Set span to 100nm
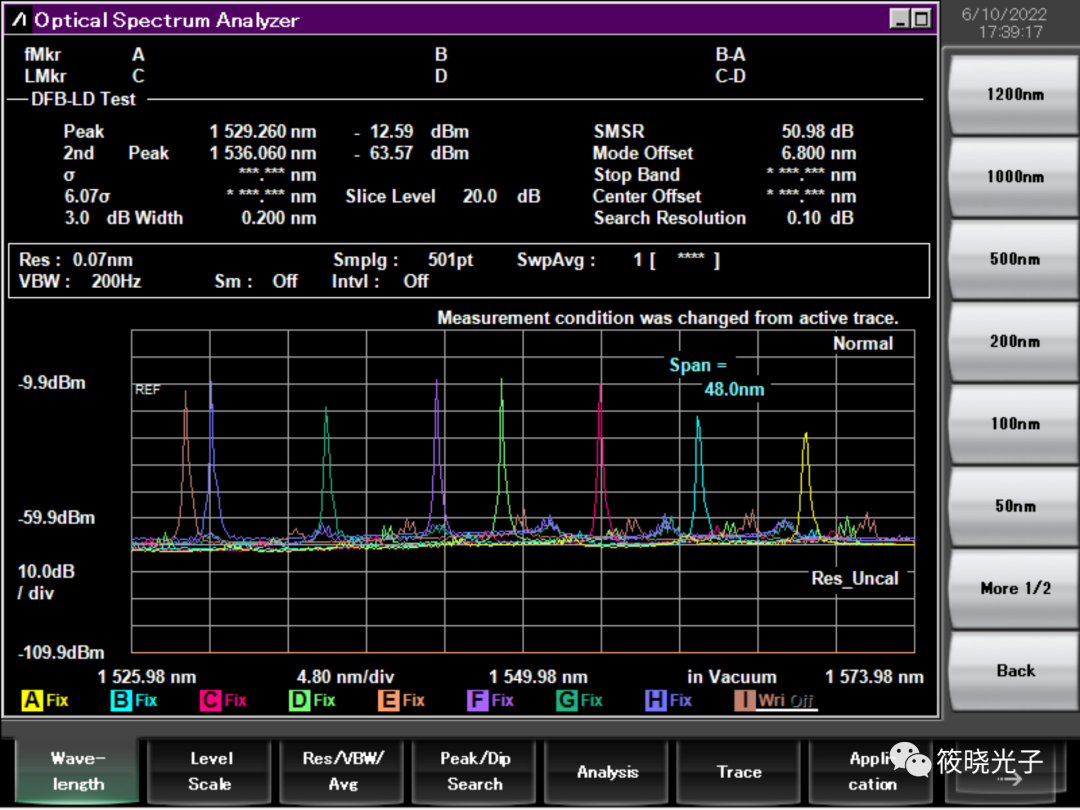Image resolution: width=1080 pixels, height=810 pixels. pos(1014,424)
